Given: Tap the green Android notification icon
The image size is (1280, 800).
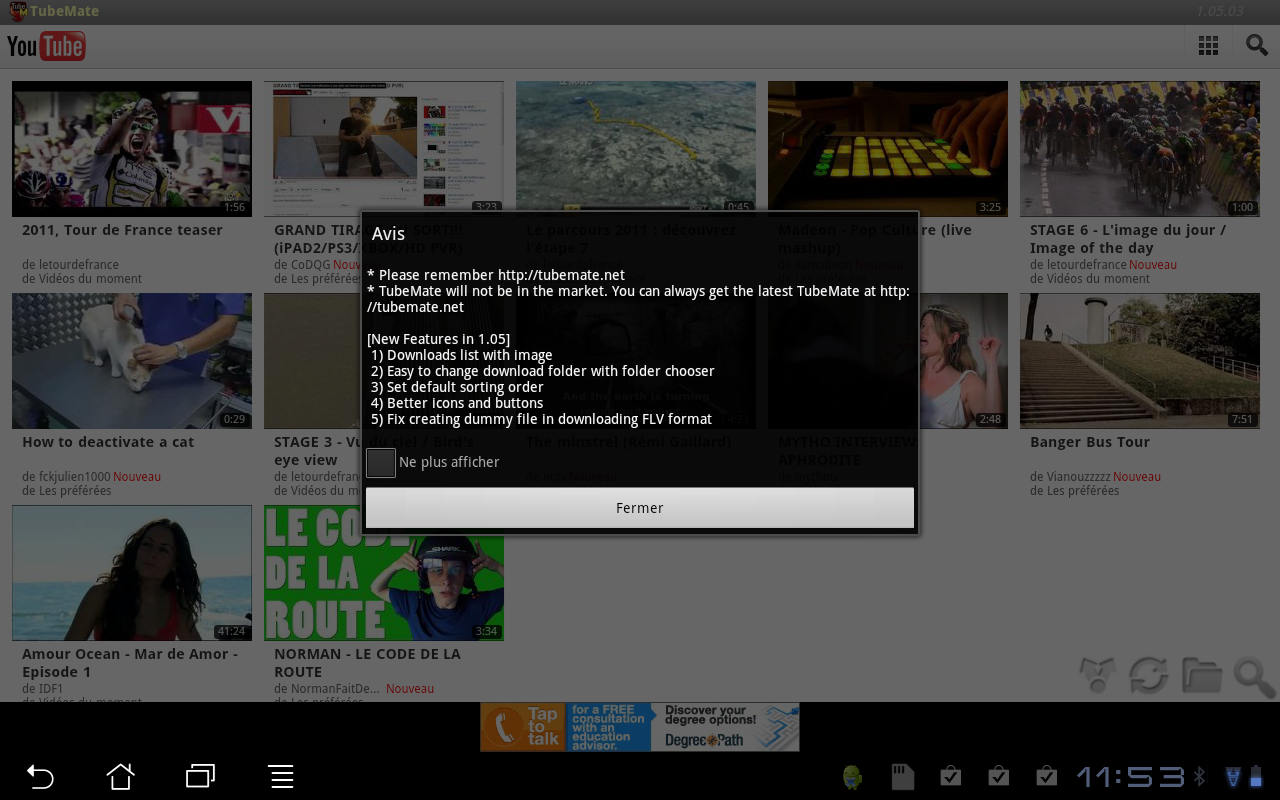Looking at the screenshot, I should point(852,777).
